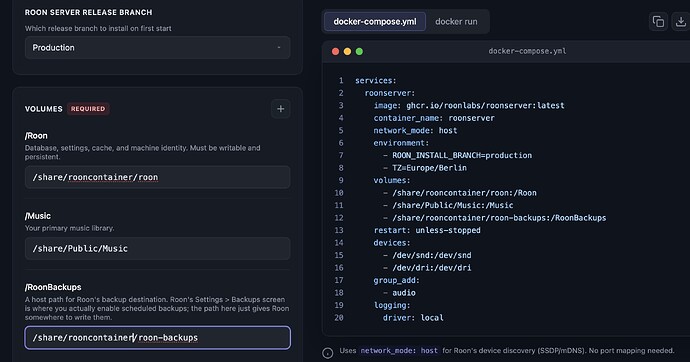This screenshot has height=362, width=690.
Task: Click the /Roon database description text
Action: (143, 152)
